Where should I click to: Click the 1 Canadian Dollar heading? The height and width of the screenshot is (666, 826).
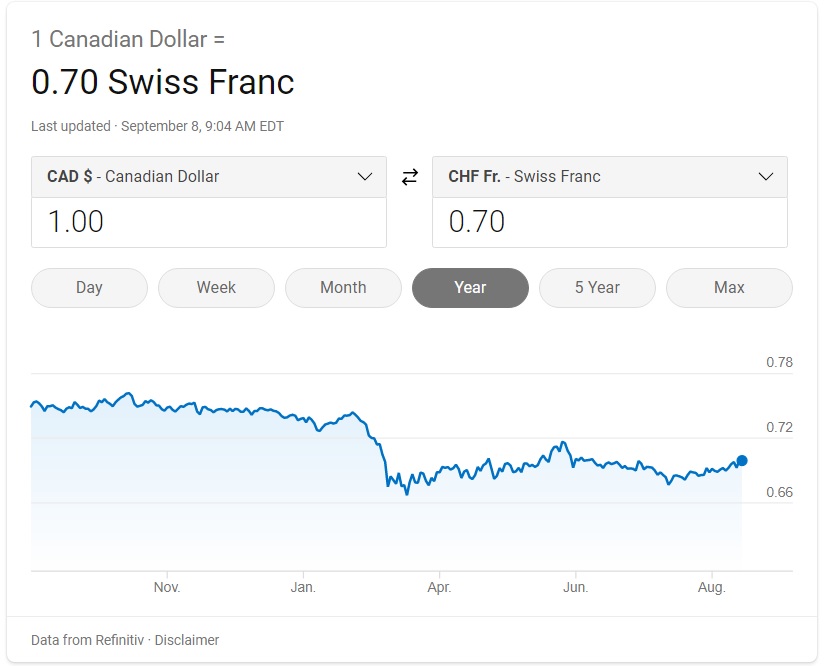[130, 39]
